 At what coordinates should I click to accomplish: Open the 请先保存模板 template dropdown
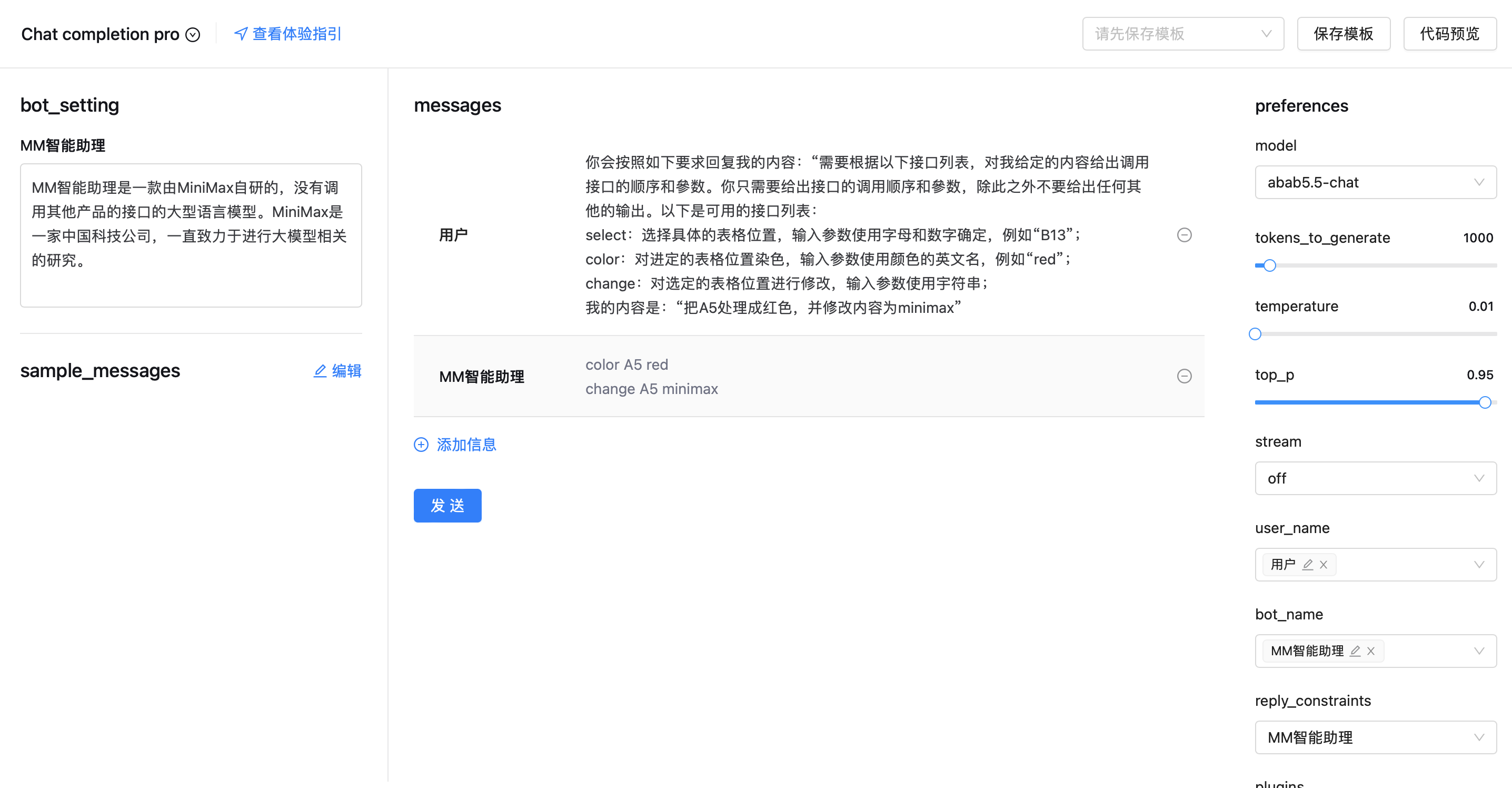pyautogui.click(x=1183, y=34)
